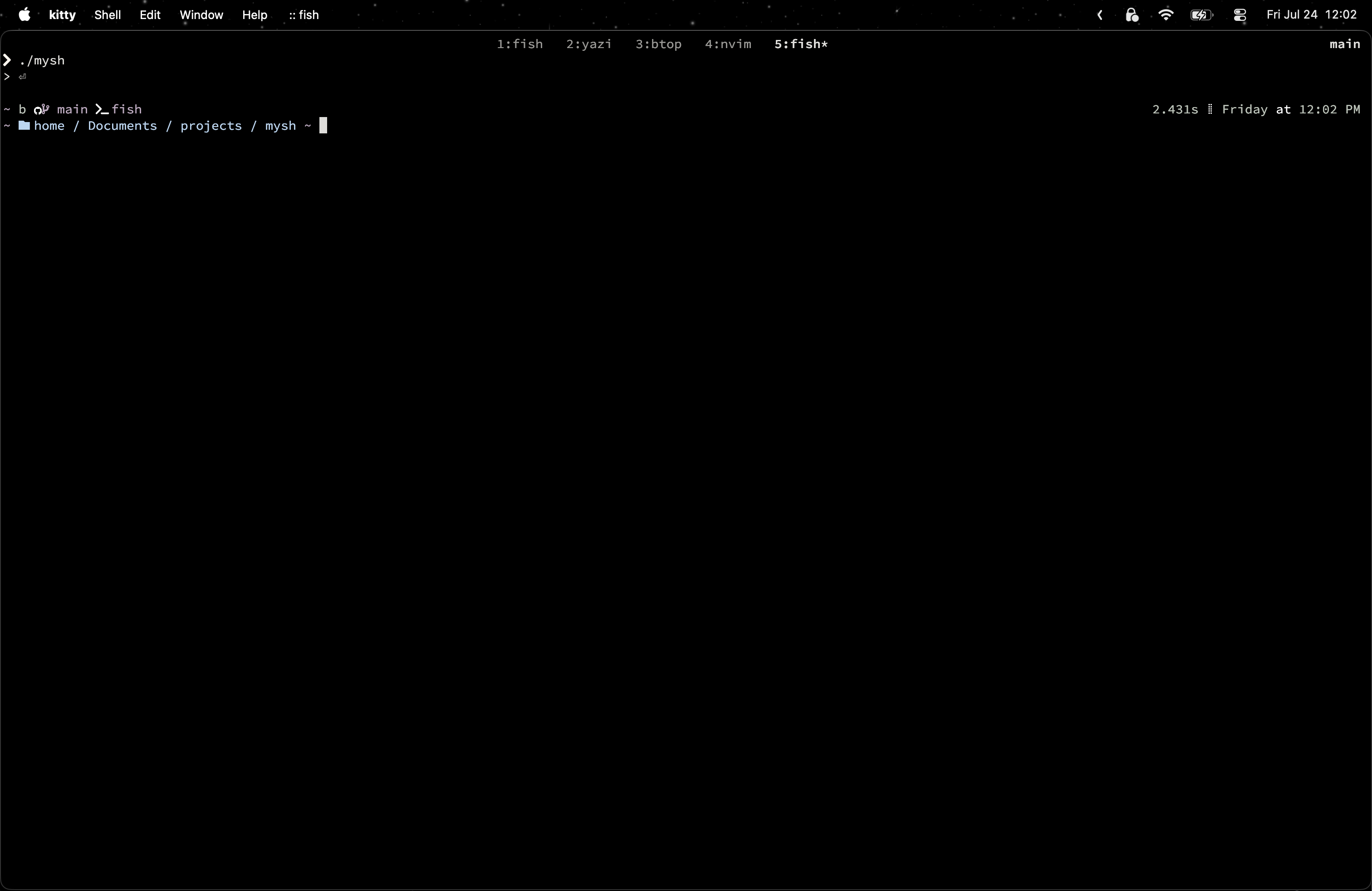Open the kitty application menu
This screenshot has height=891, width=1372.
[x=62, y=15]
